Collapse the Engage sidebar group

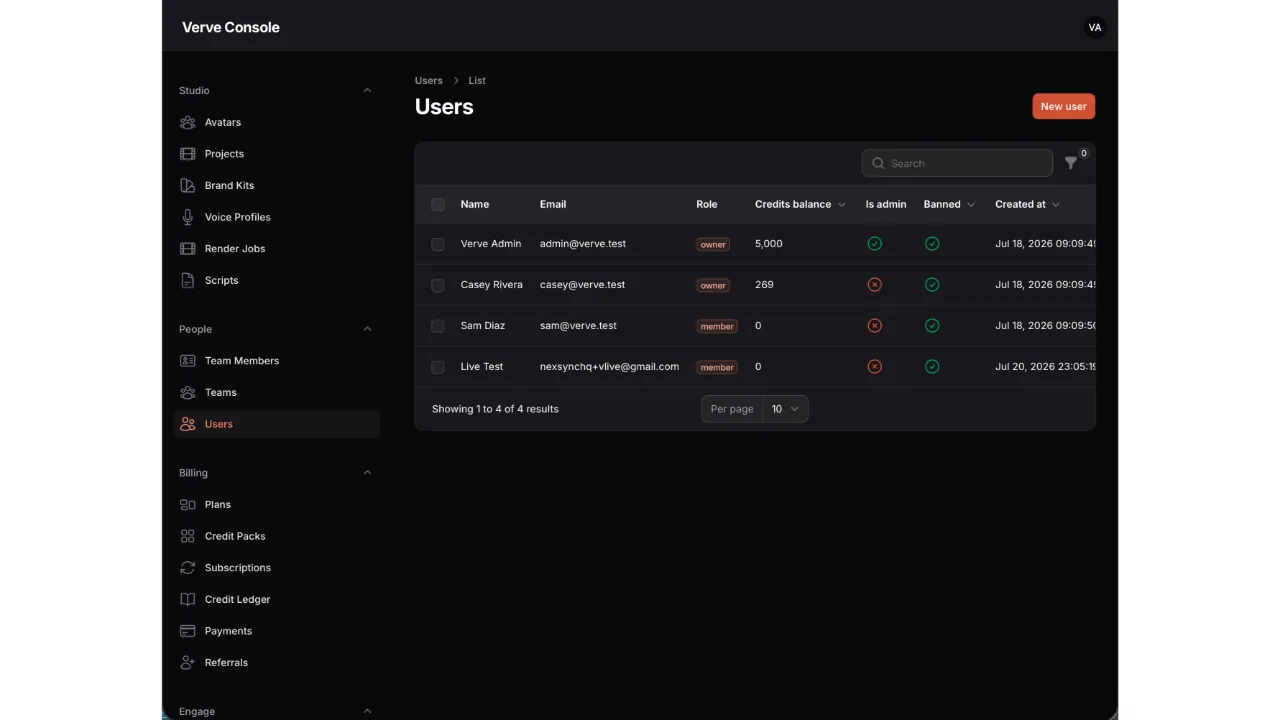[x=367, y=711]
